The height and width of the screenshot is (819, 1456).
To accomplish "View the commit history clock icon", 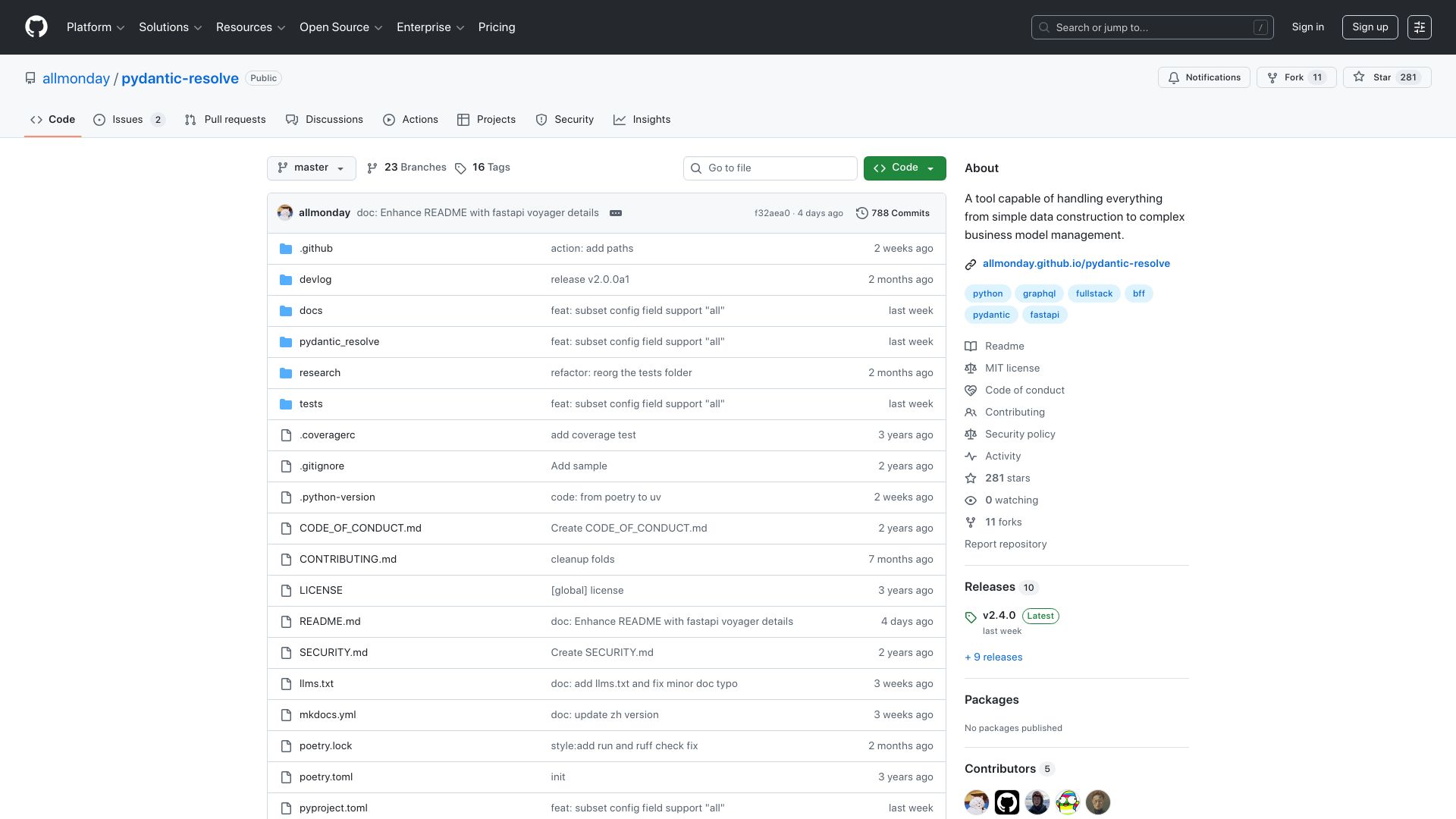I will click(862, 213).
